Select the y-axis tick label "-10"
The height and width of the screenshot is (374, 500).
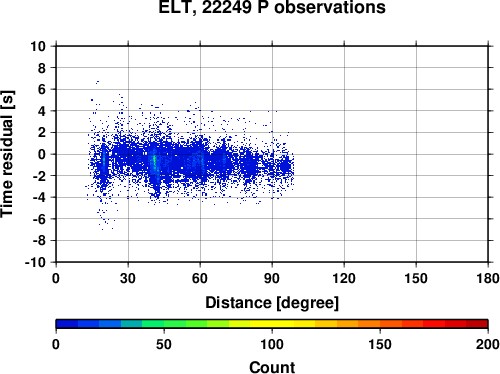(x=35, y=262)
